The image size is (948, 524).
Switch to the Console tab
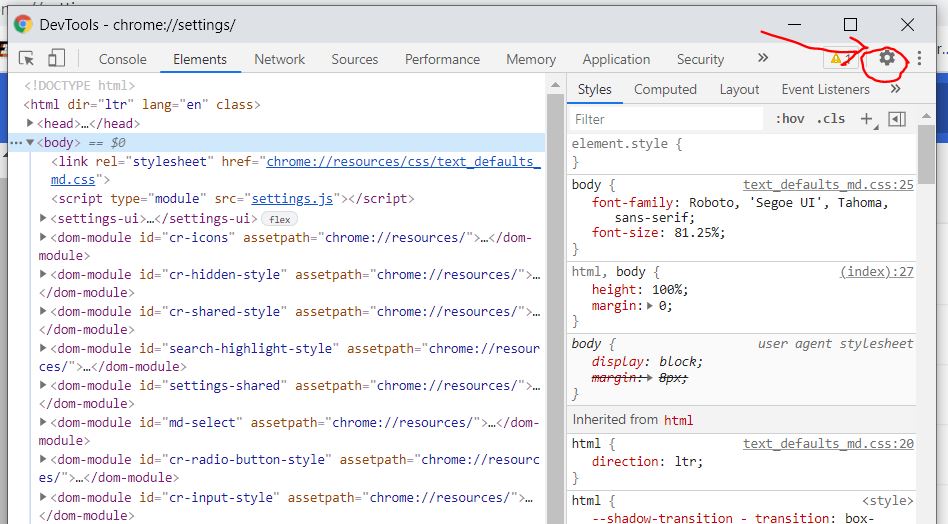(123, 59)
